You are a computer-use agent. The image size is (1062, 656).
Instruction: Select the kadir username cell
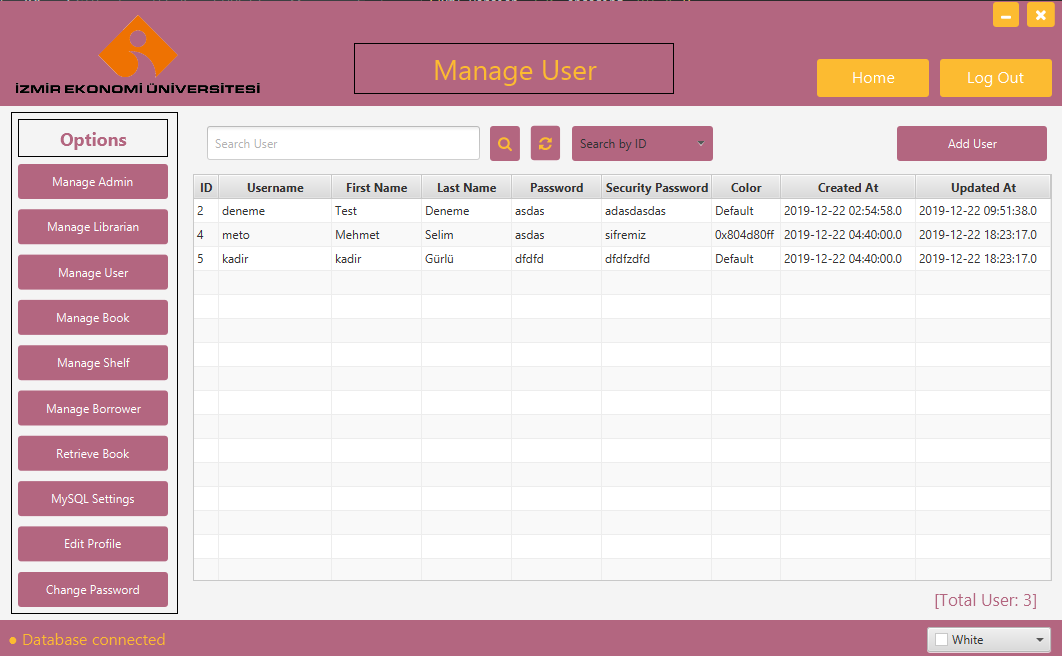[x=275, y=259]
